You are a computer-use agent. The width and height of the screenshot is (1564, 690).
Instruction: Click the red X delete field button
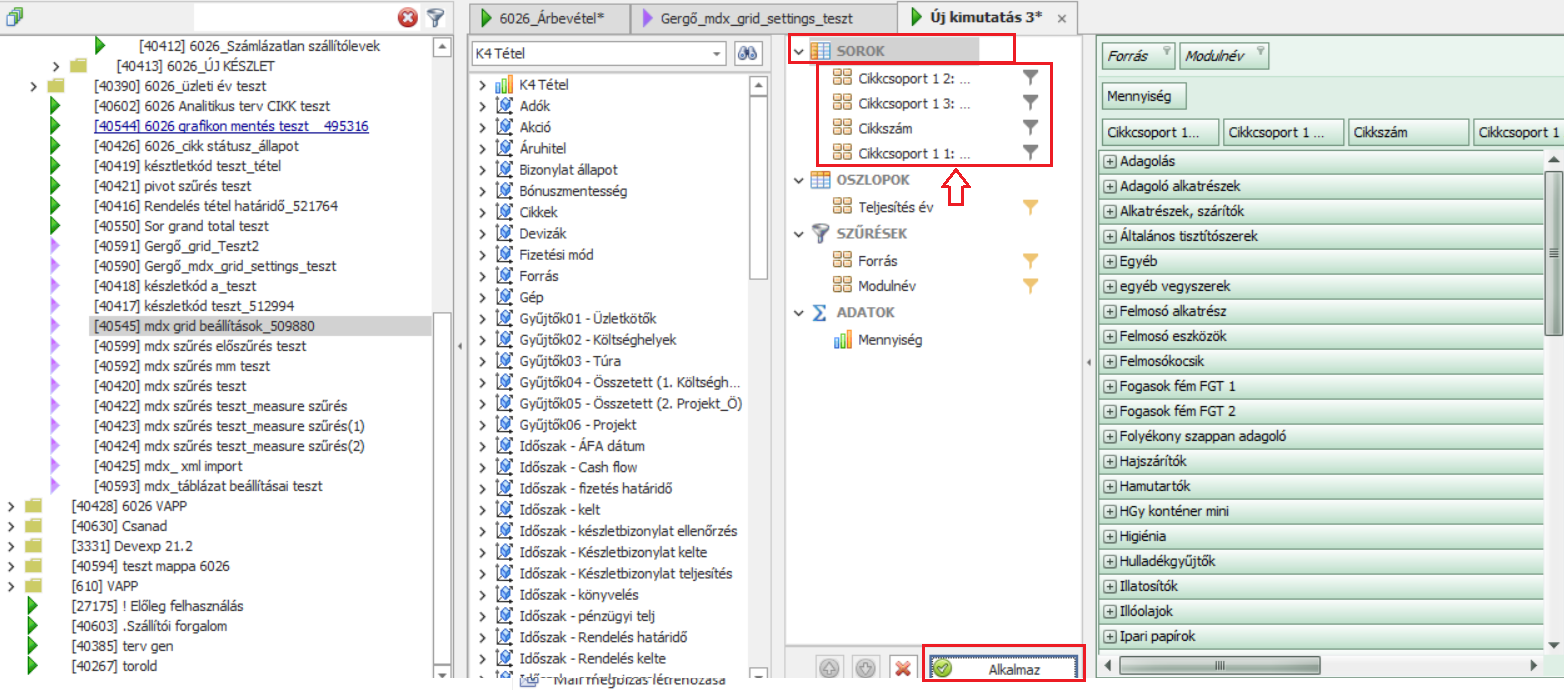click(902, 669)
